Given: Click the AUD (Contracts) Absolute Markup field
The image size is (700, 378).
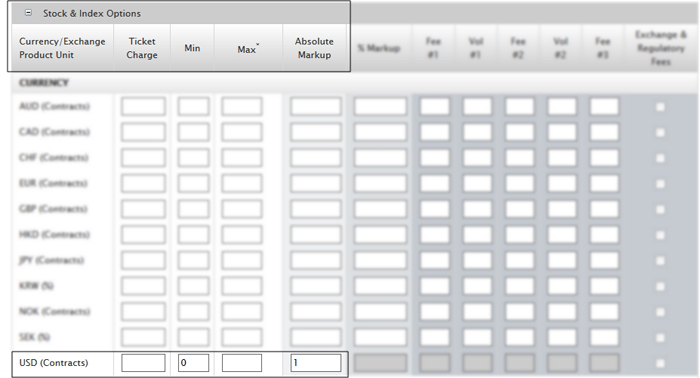Looking at the screenshot, I should 316,106.
